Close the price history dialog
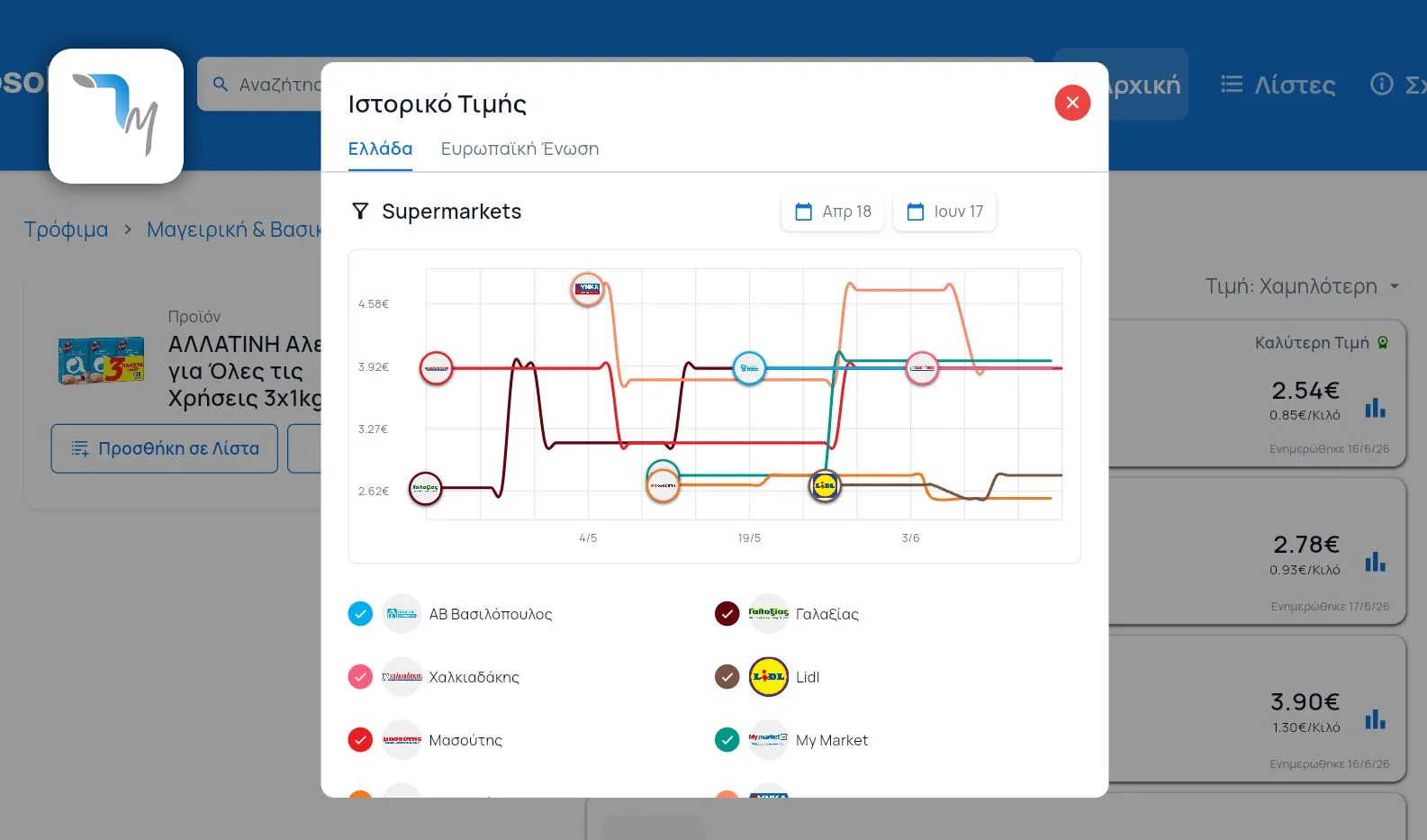1427x840 pixels. coord(1072,103)
